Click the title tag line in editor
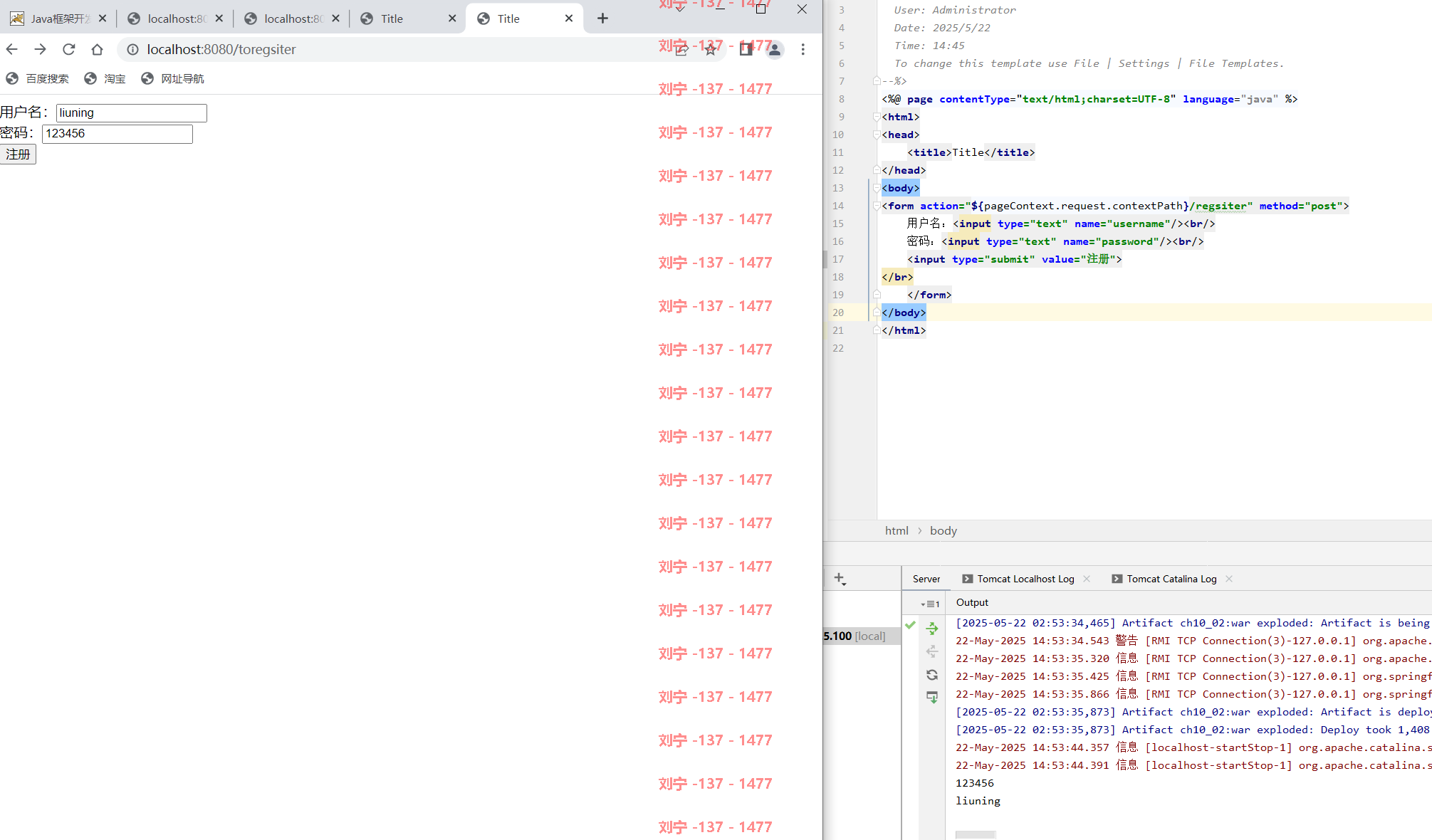This screenshot has width=1432, height=840. coord(971,152)
